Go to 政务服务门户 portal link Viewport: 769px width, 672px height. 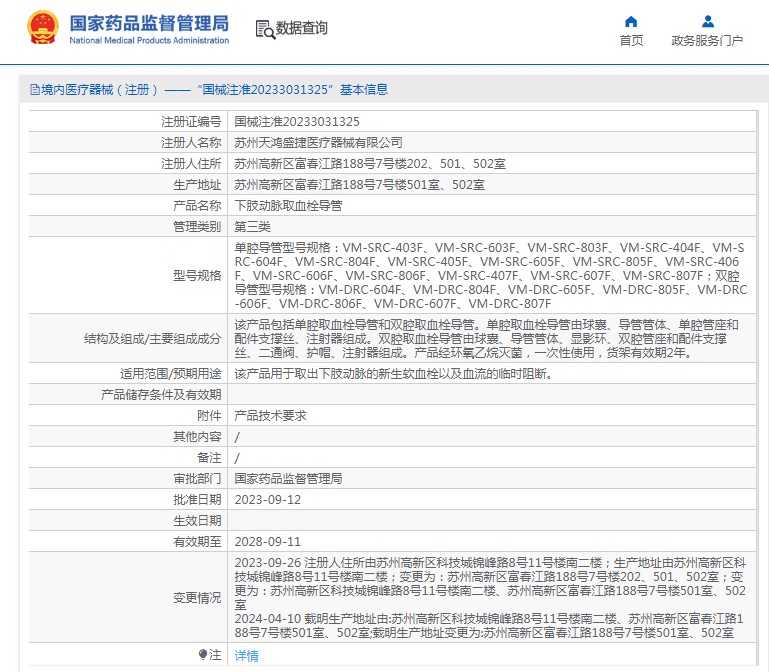tap(707, 41)
